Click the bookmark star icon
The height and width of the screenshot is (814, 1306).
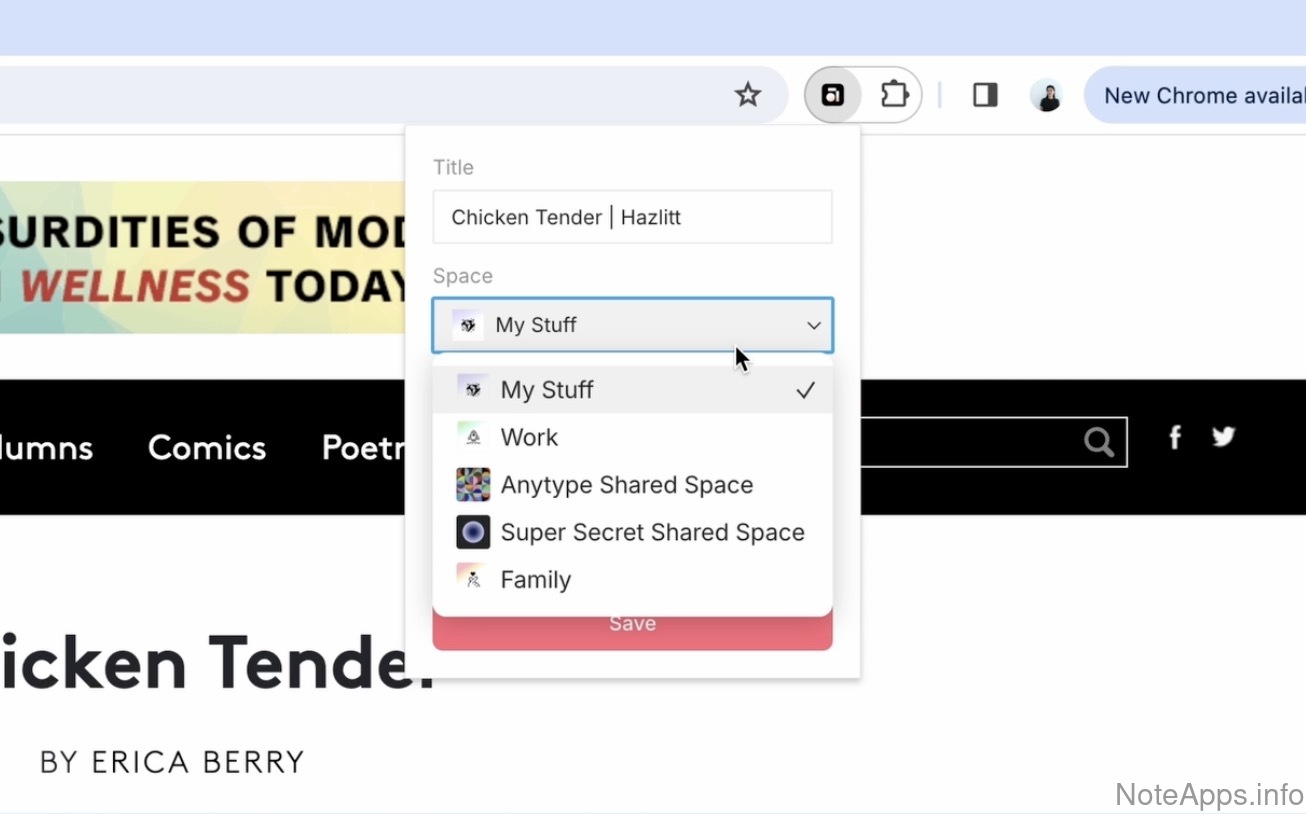coord(747,95)
